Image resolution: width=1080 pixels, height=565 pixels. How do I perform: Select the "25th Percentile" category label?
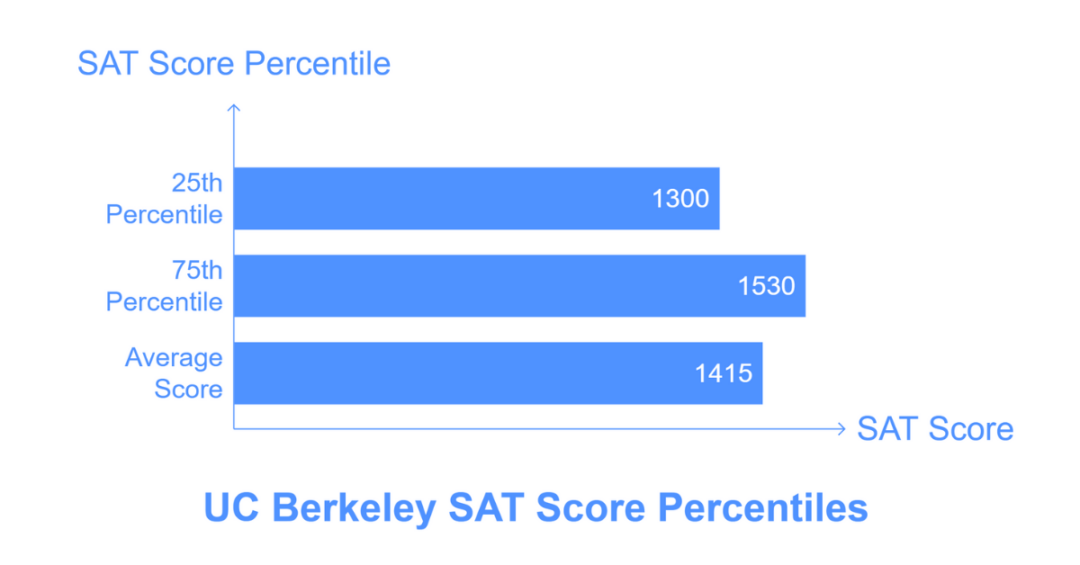(x=164, y=199)
